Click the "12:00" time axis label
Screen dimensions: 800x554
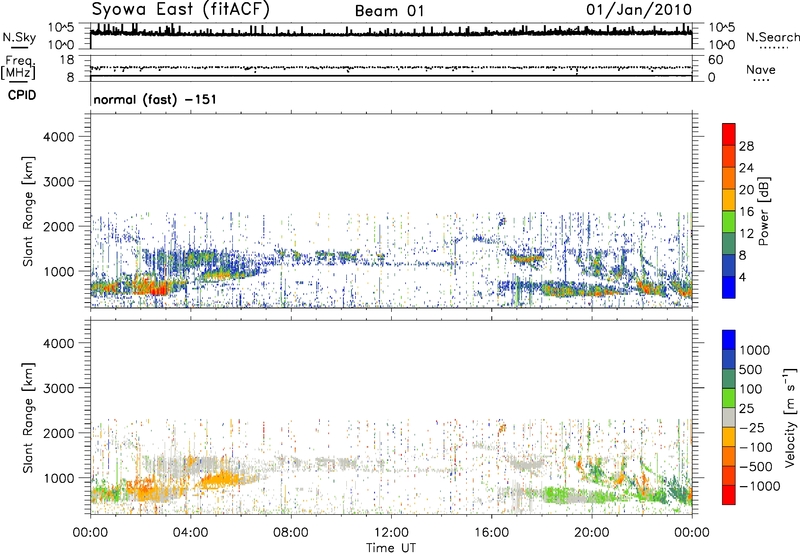(x=391, y=533)
